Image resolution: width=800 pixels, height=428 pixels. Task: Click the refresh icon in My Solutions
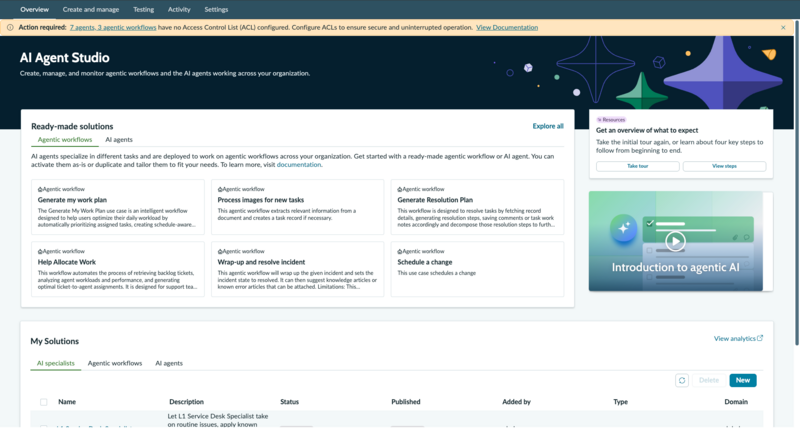[x=682, y=380]
